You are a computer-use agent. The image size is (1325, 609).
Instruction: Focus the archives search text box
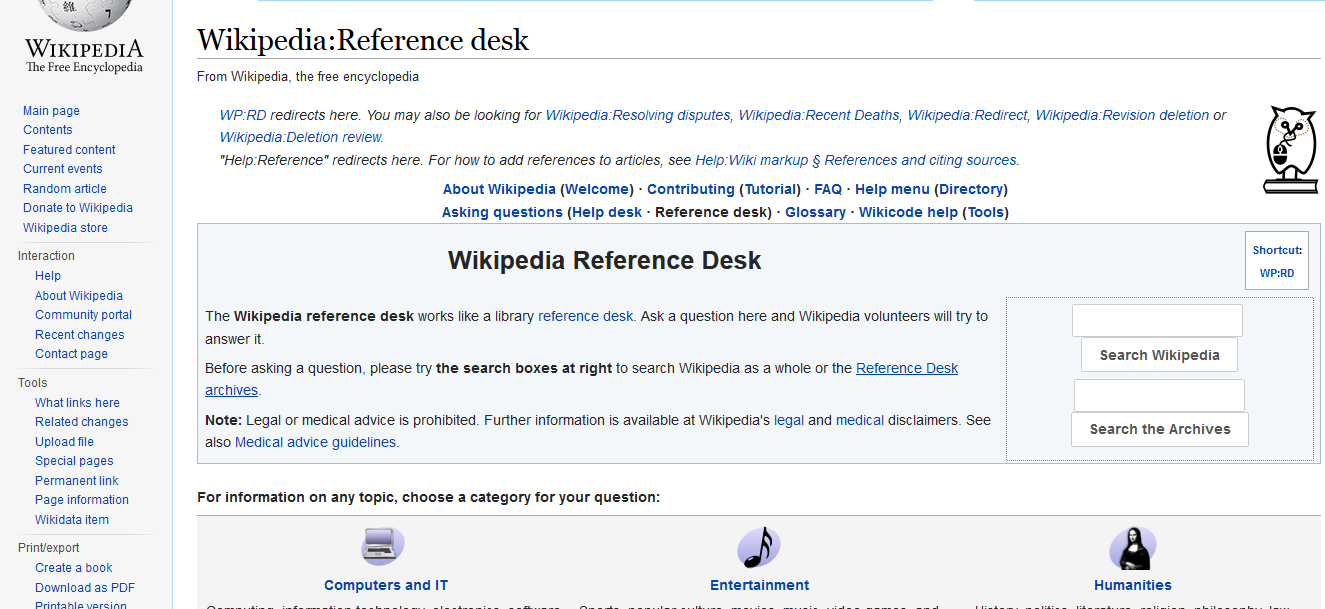pos(1159,395)
